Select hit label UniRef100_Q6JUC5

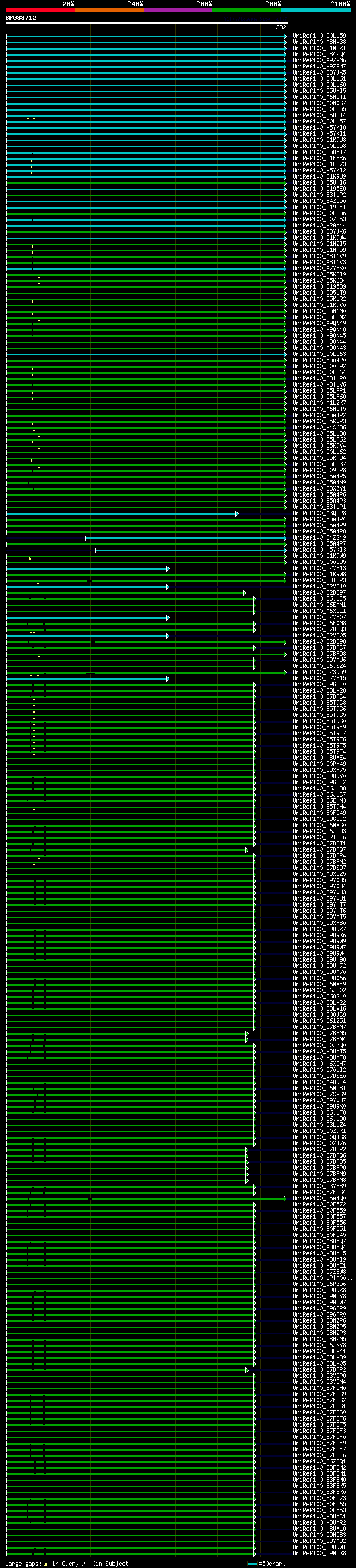point(319,599)
